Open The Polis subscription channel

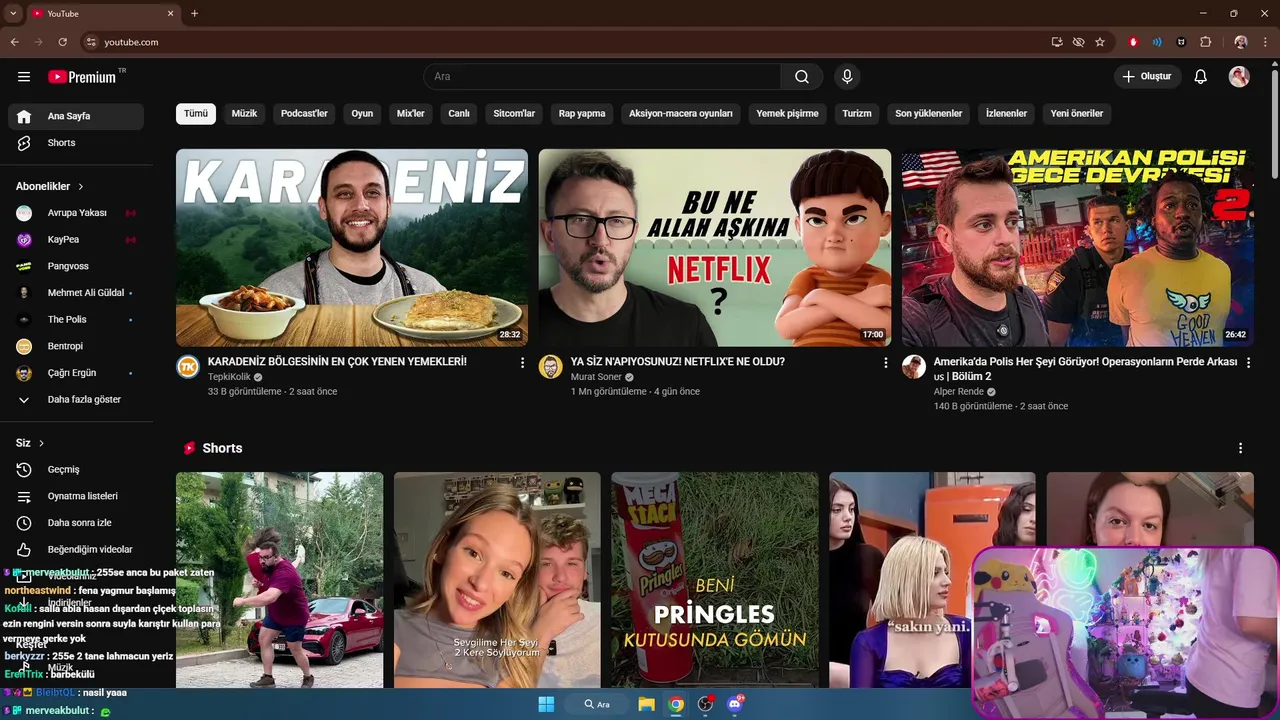76,319
